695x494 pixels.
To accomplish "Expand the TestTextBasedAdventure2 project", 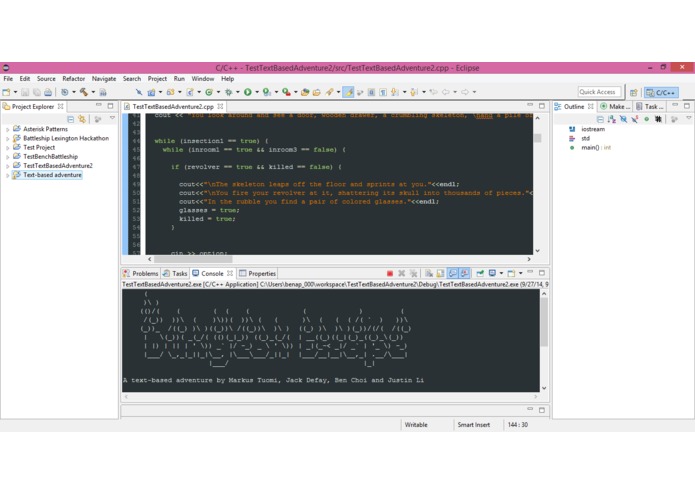I will (7, 166).
